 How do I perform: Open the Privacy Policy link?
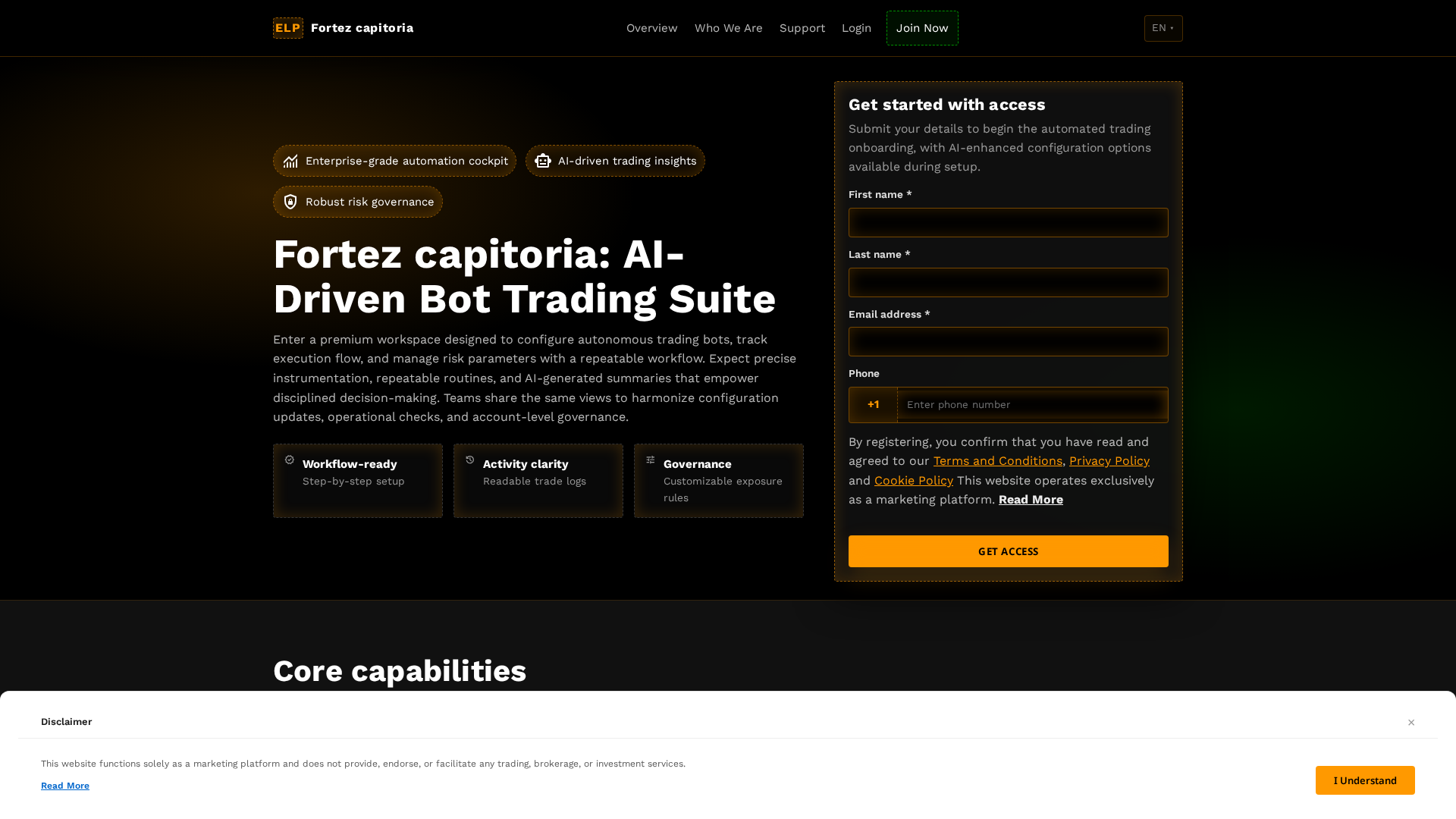(1109, 460)
